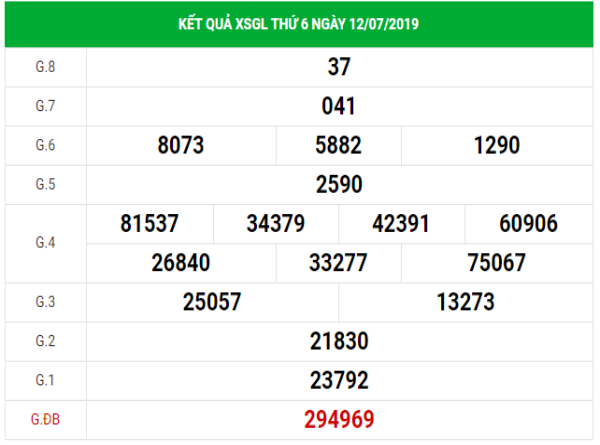
Task: Pick the G.6 result 1290
Action: click(x=497, y=145)
